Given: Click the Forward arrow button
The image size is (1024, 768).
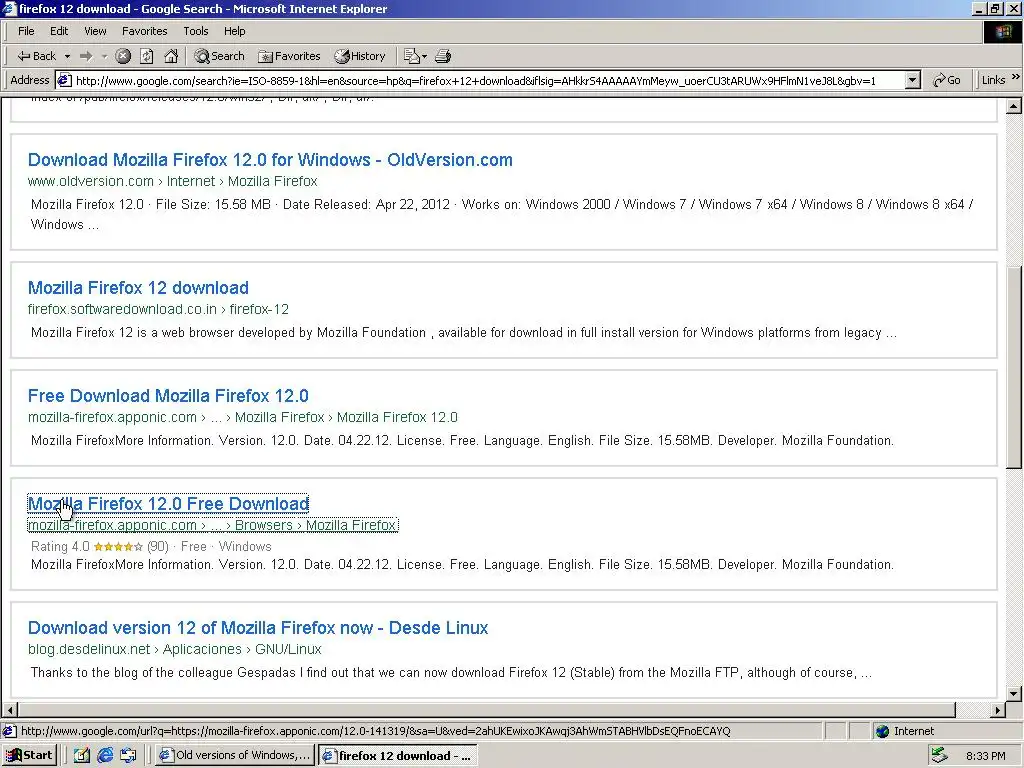Looking at the screenshot, I should click(x=86, y=56).
